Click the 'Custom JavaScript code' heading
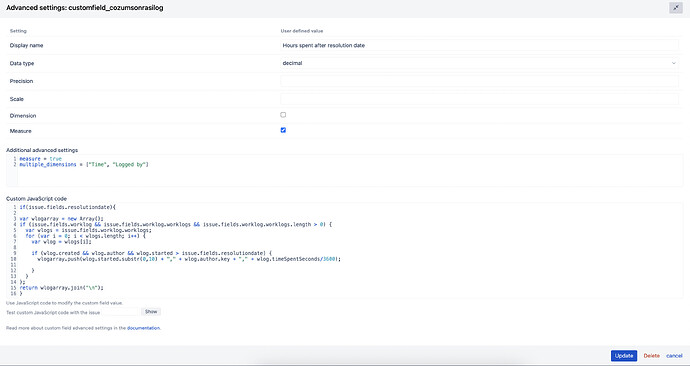690x366 pixels. [x=37, y=199]
